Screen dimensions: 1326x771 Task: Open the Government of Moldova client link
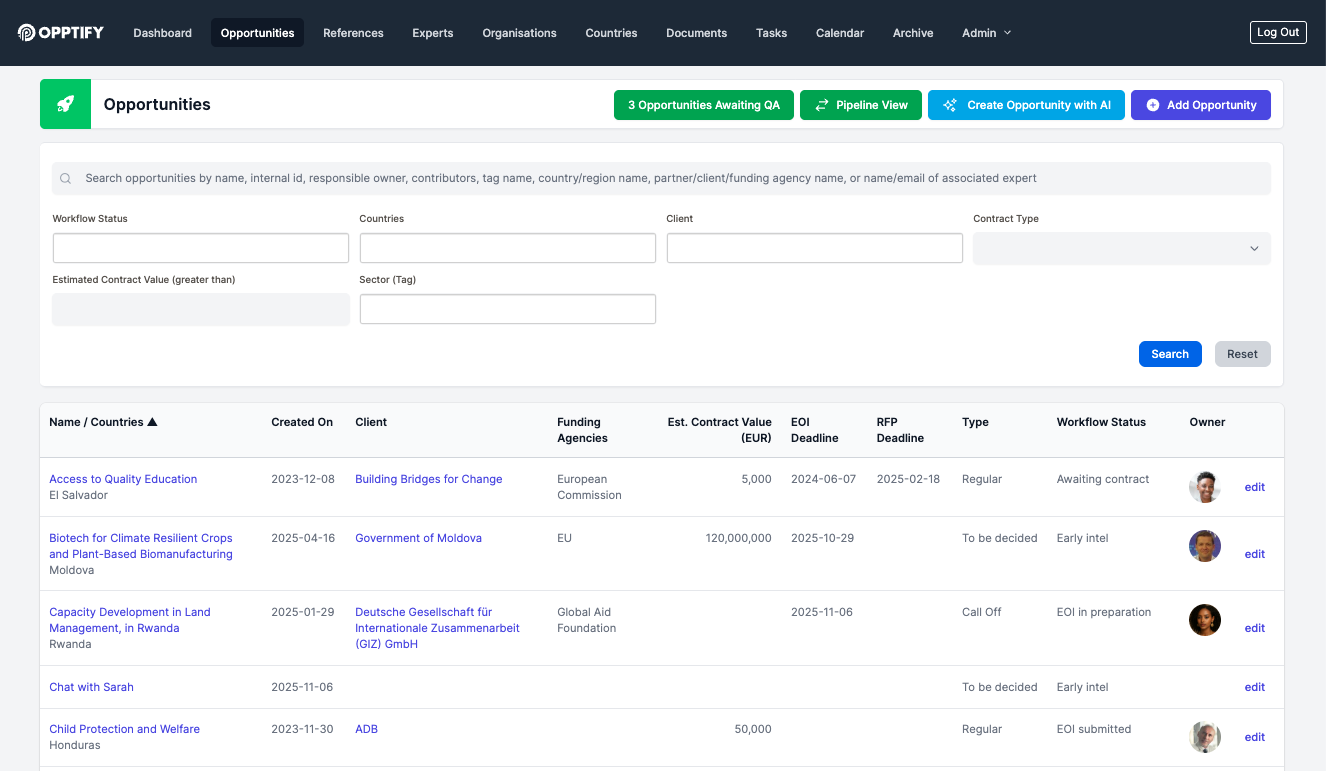[x=418, y=538]
